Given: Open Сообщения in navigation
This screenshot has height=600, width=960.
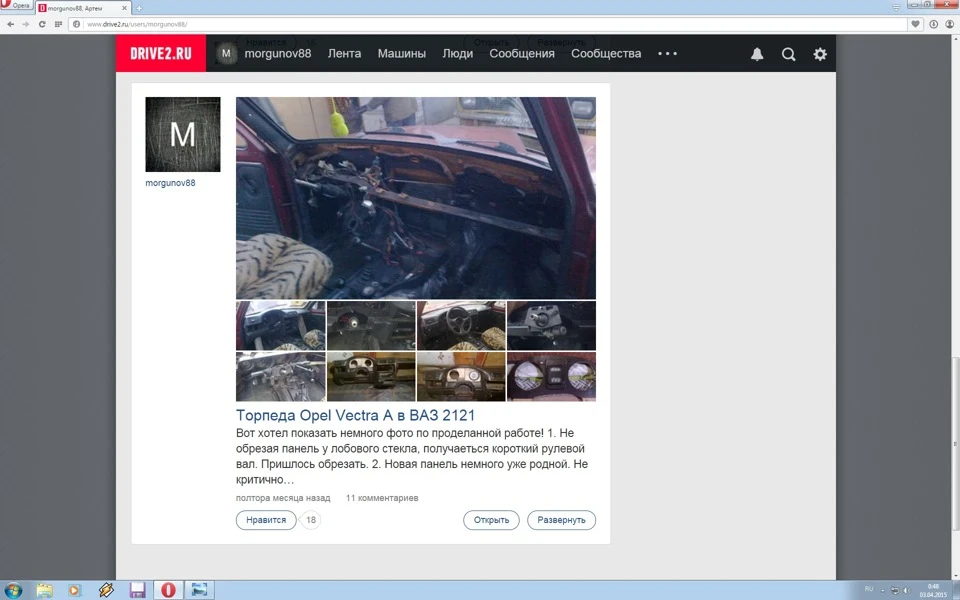Looking at the screenshot, I should click(x=522, y=54).
